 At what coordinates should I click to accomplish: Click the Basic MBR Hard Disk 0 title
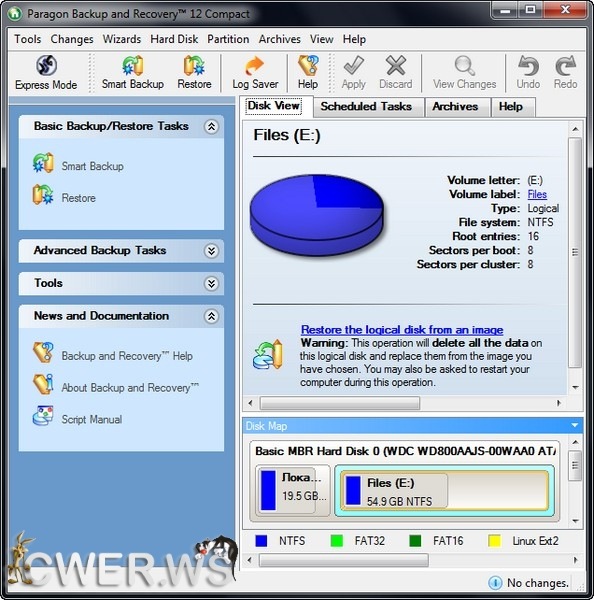[405, 451]
